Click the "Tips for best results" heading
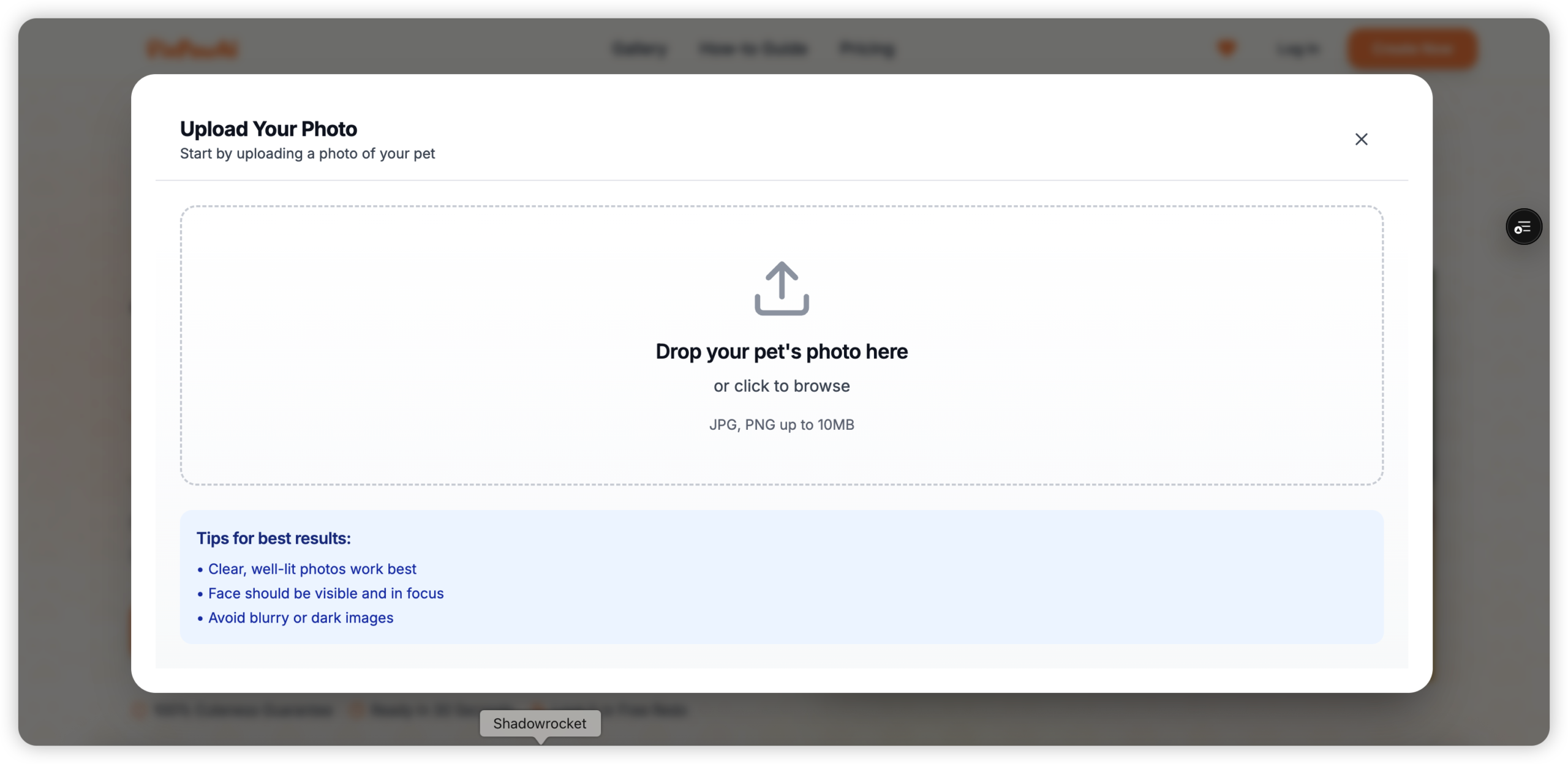Screen dimensions: 1568x764 point(273,539)
